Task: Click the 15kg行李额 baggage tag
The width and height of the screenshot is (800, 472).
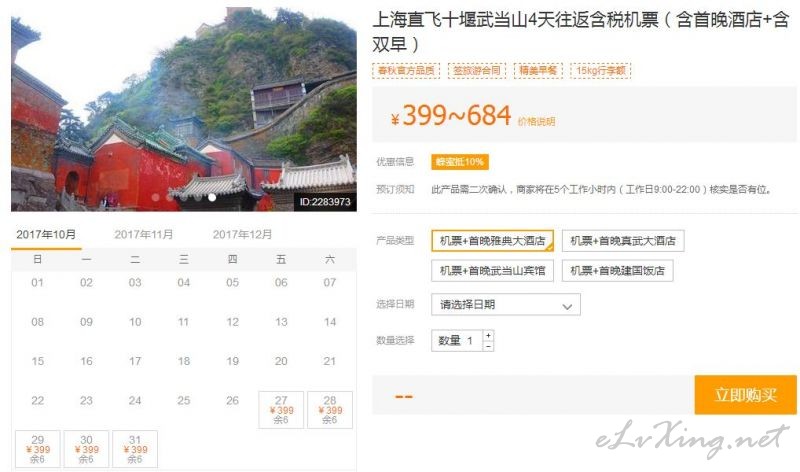Action: (x=601, y=70)
